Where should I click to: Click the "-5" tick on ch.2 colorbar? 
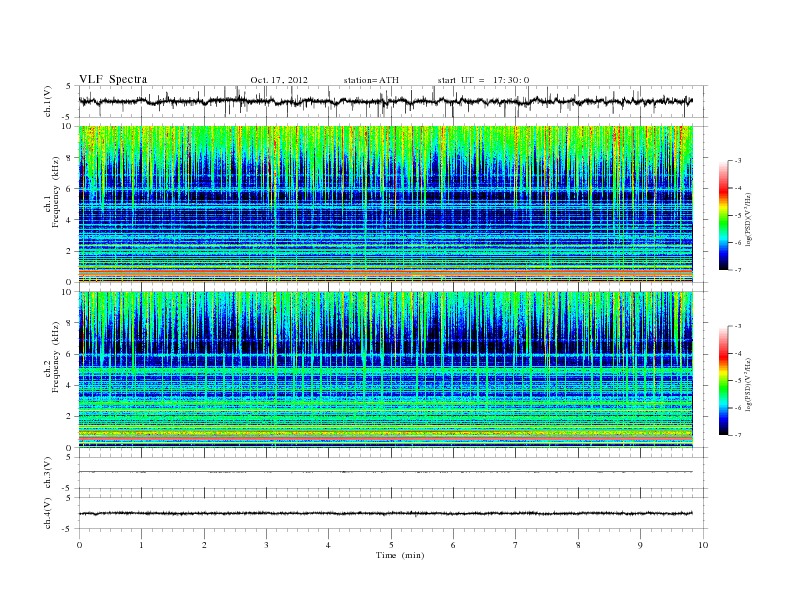coord(738,381)
